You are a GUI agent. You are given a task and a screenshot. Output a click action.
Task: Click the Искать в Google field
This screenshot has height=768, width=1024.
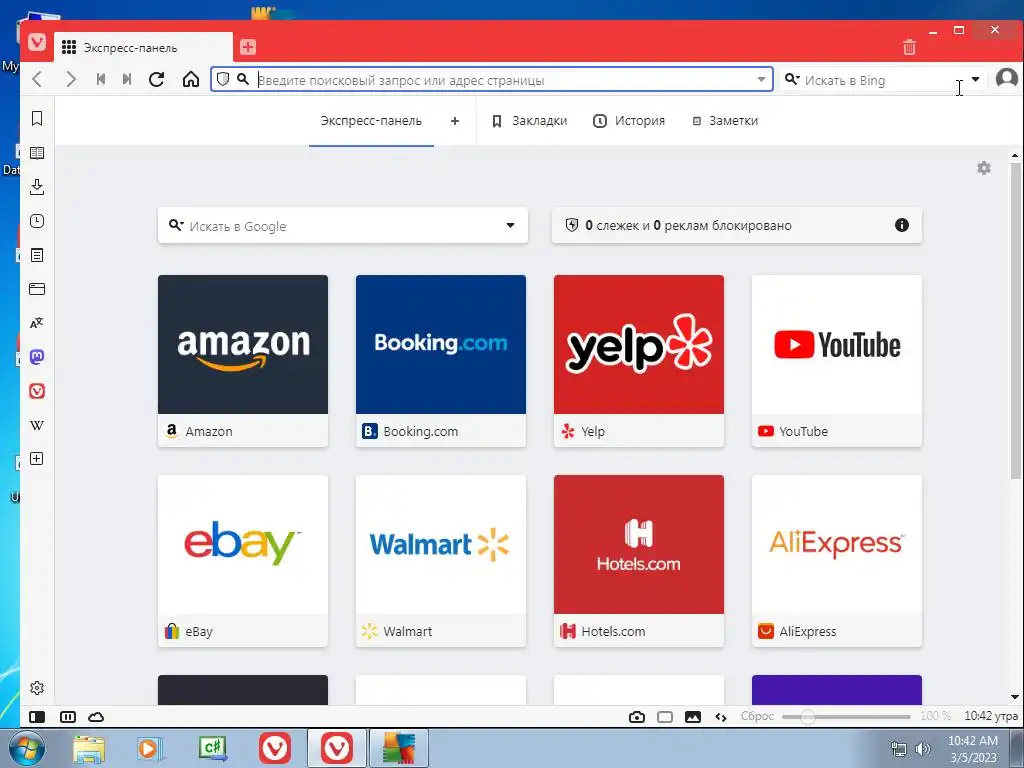(343, 226)
